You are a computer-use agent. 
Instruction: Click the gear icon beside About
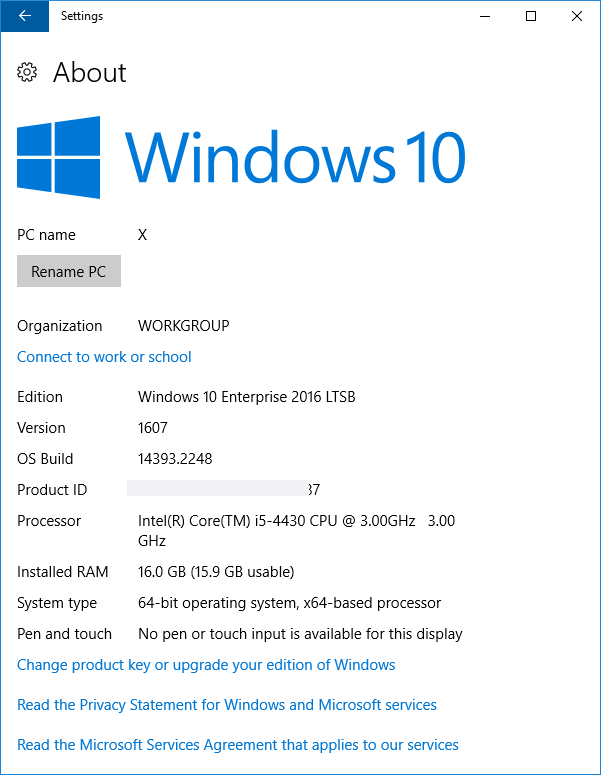[x=28, y=72]
